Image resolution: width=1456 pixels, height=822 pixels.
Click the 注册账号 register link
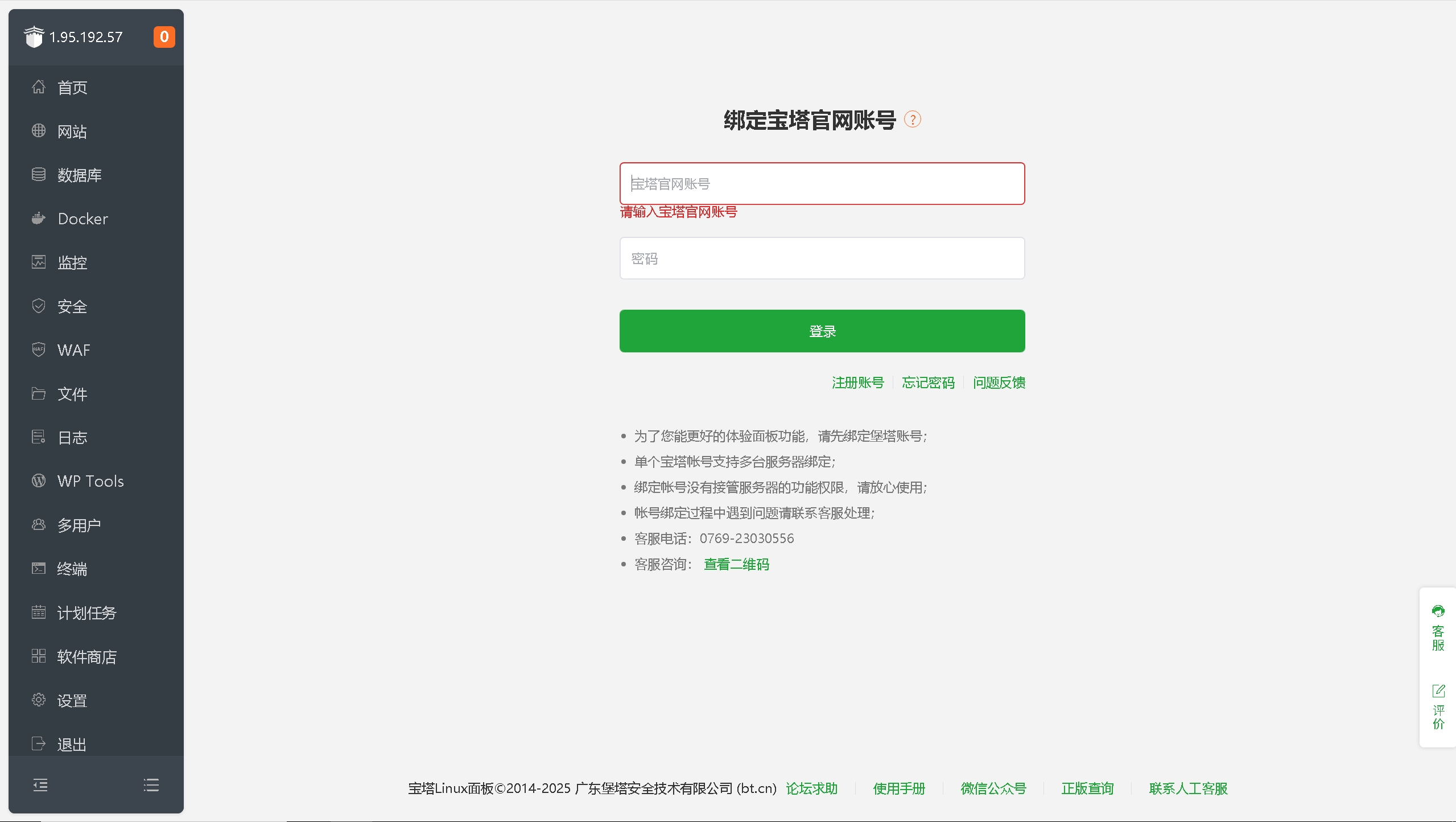click(x=857, y=383)
